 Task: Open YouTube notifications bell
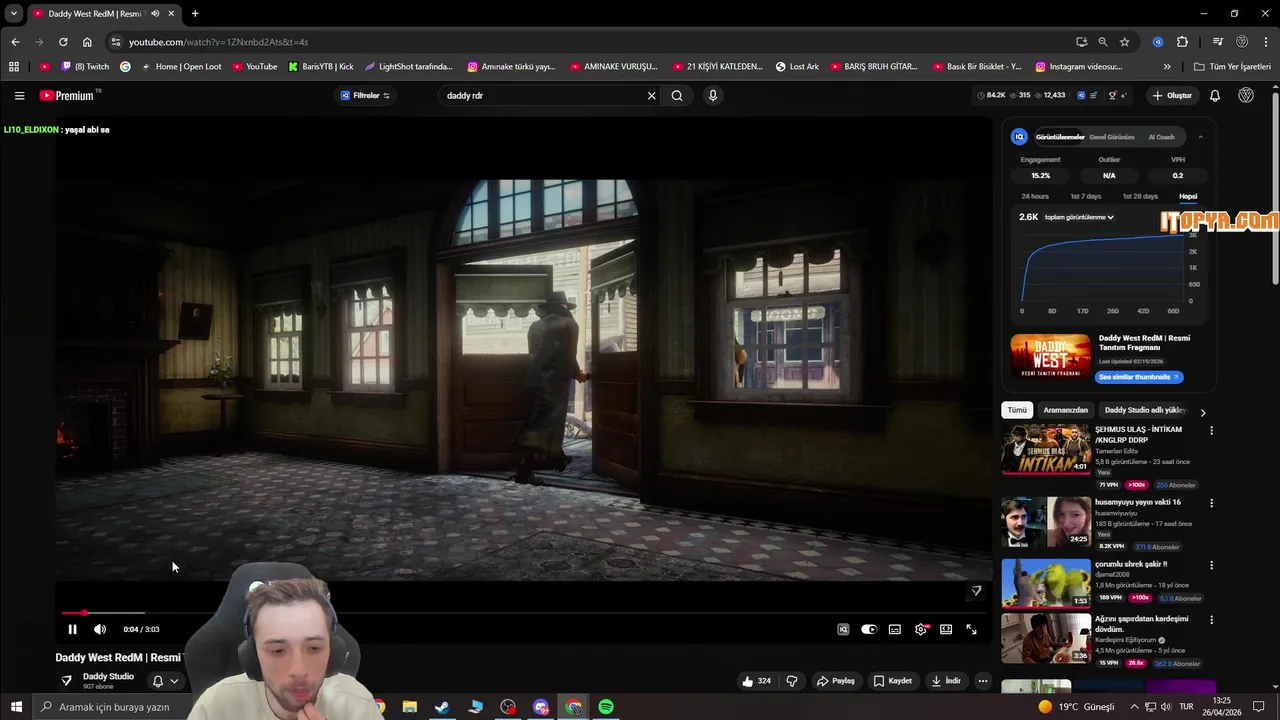tap(1215, 96)
